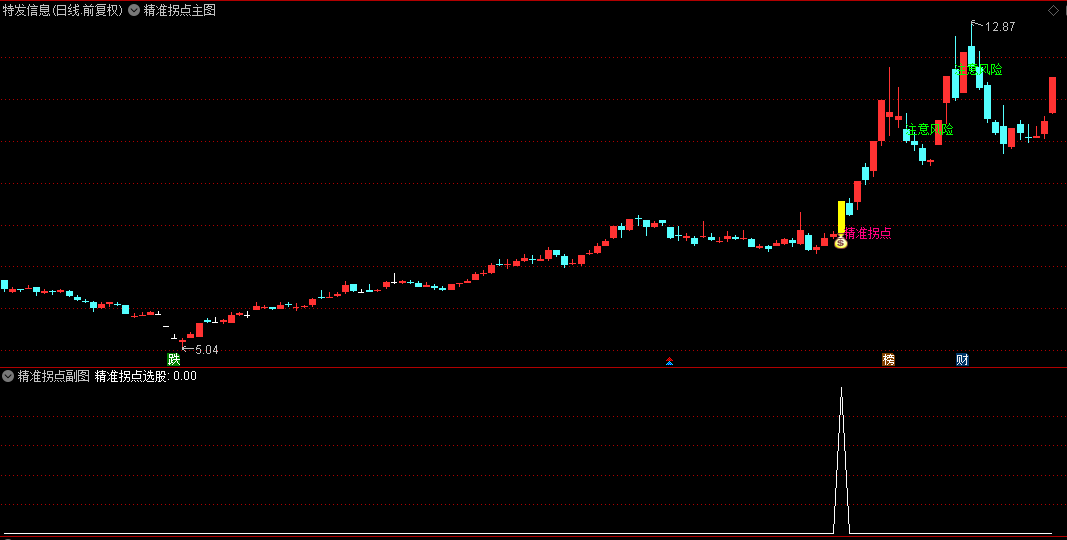Click the 5.04 low price label
1067x540 pixels.
click(207, 350)
